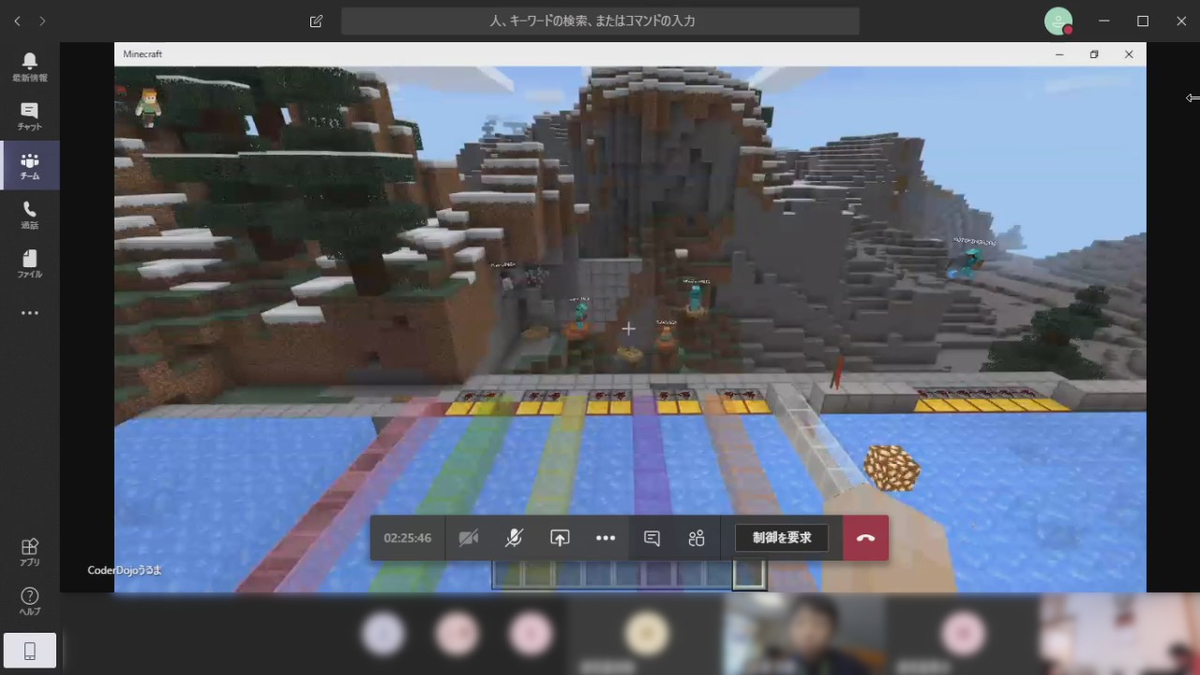
Task: Open the profile avatar menu
Action: [1058, 20]
